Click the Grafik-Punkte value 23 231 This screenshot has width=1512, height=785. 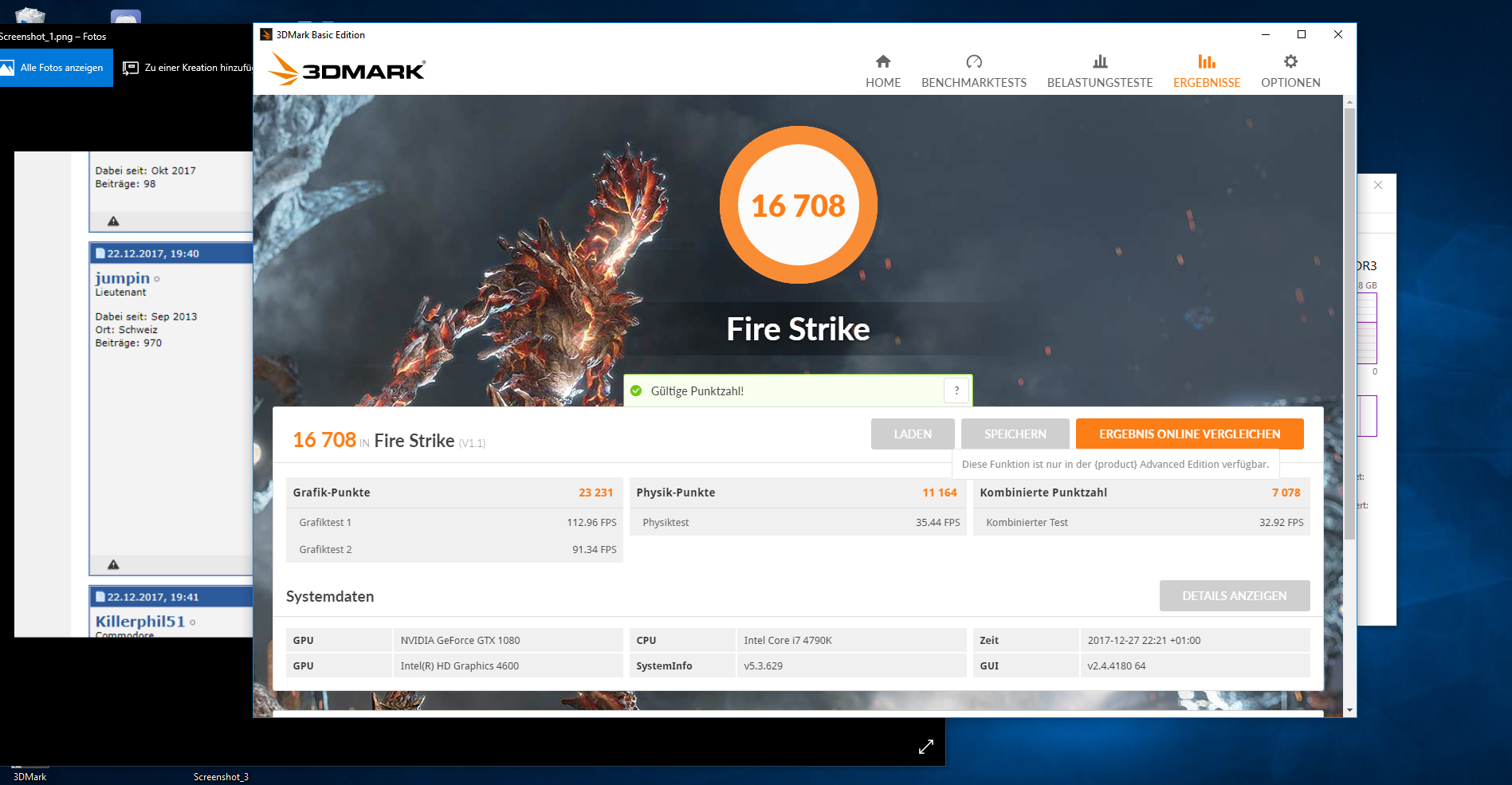coord(595,493)
